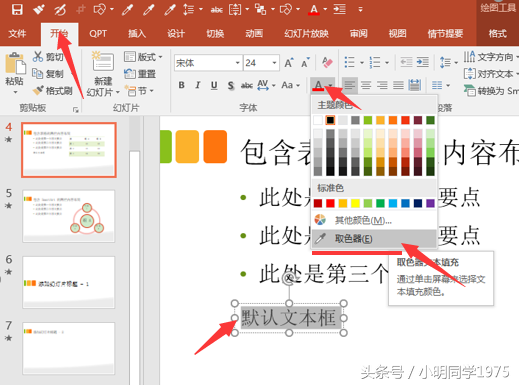Select slide 7 thumbnail

click(69, 348)
